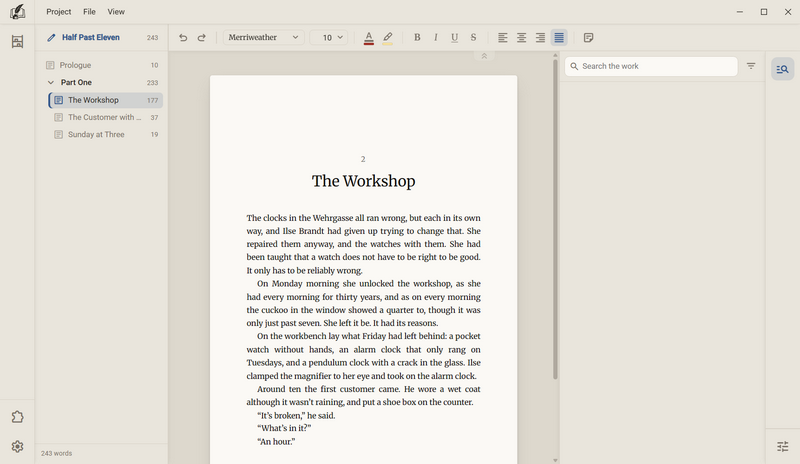This screenshot has height=464, width=800.
Task: Toggle the search panel icon
Action: click(783, 69)
